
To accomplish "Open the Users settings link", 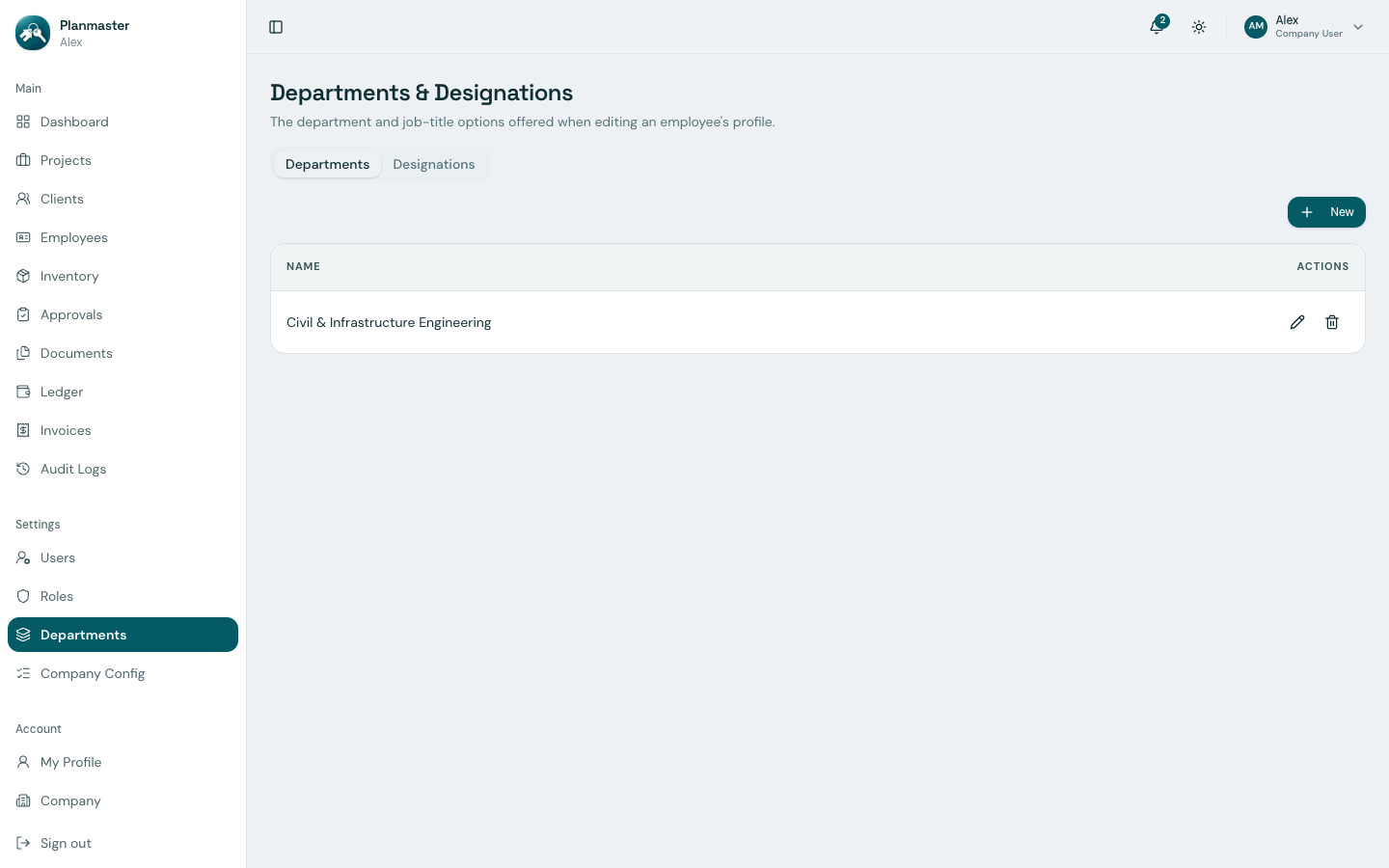I will tap(123, 557).
